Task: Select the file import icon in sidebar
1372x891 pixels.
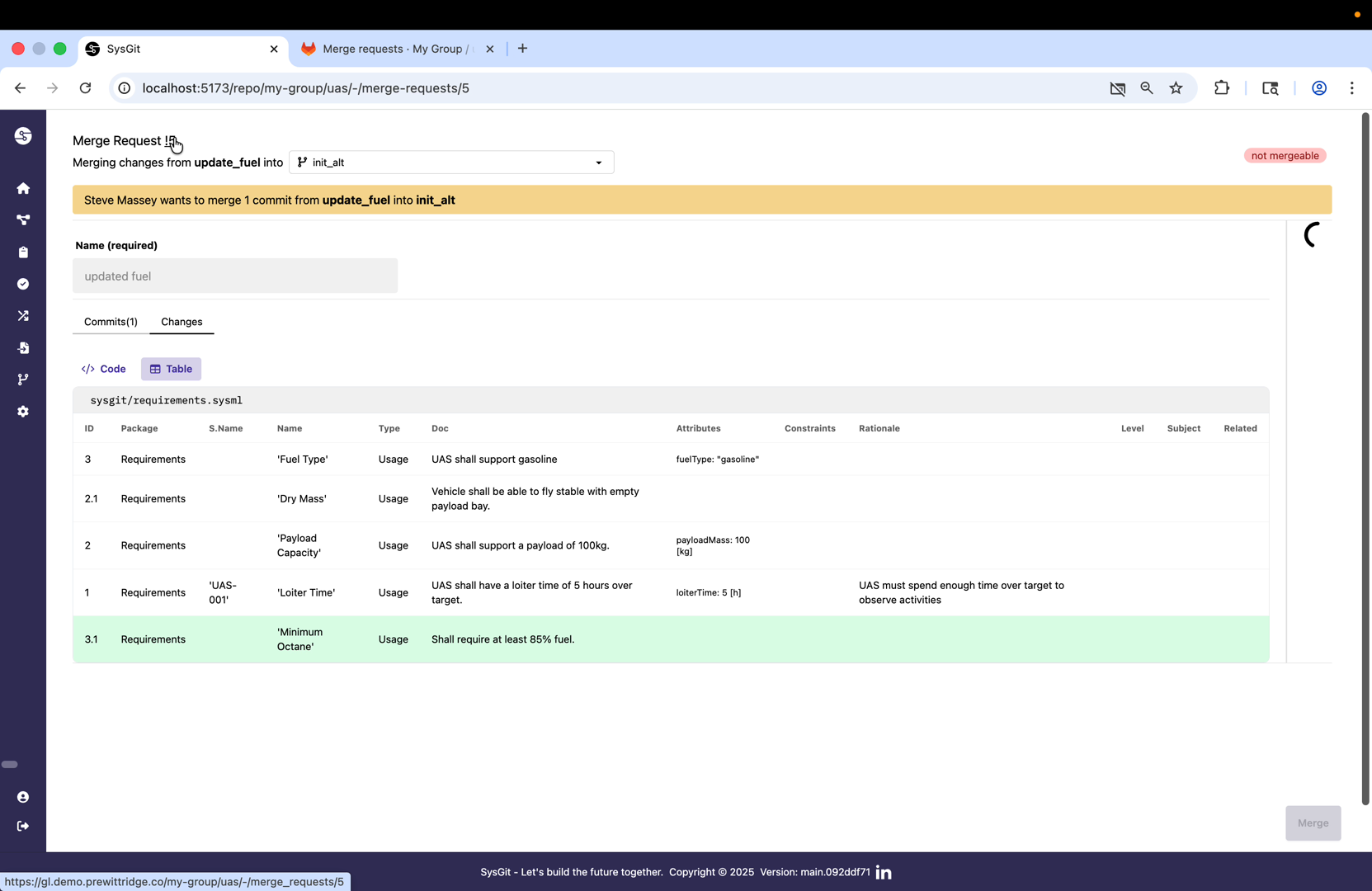Action: [x=23, y=348]
